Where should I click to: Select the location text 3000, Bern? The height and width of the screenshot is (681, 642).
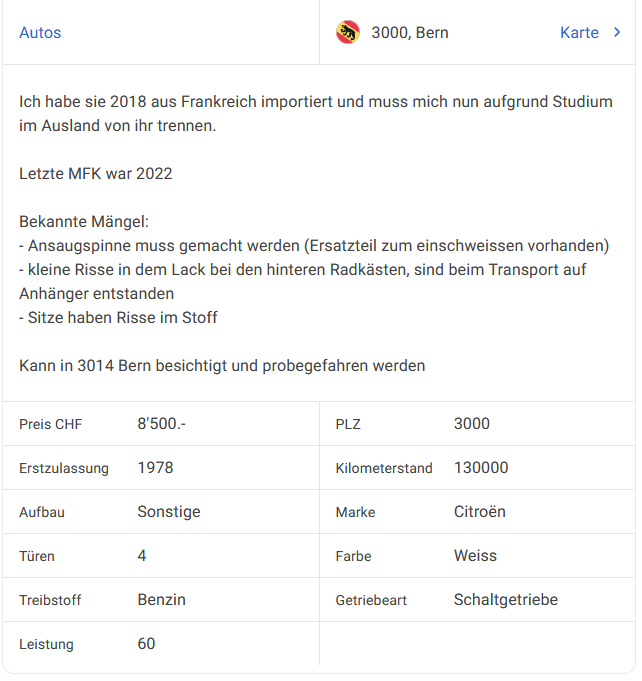(x=410, y=33)
